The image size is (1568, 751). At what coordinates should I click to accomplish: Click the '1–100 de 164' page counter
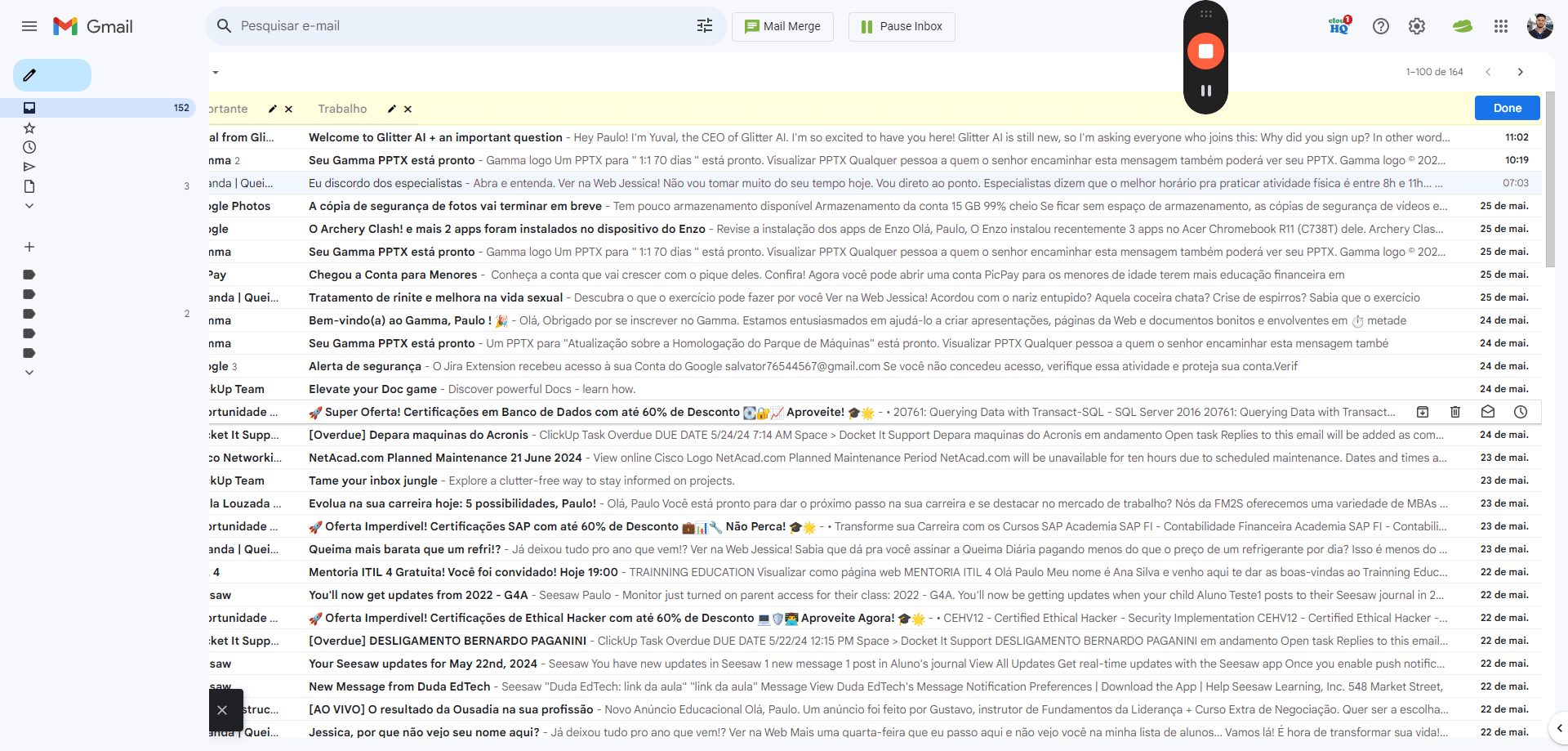click(1434, 72)
